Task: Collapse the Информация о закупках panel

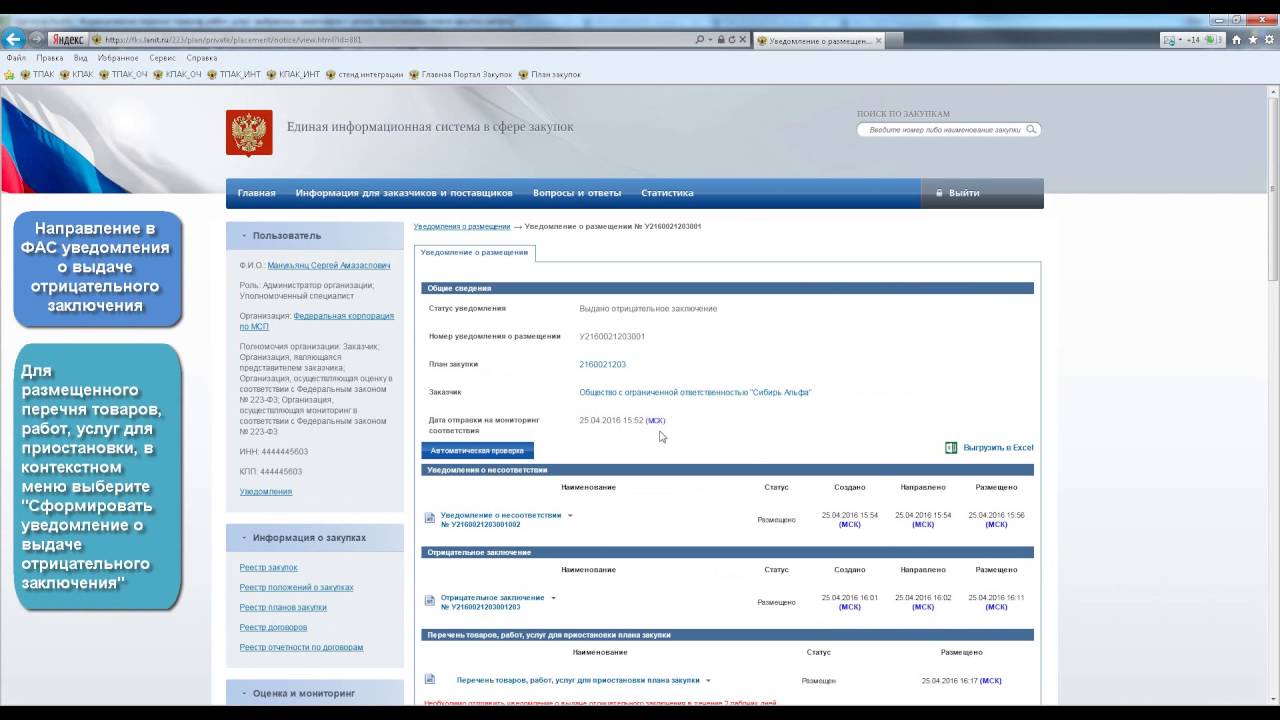Action: click(x=243, y=538)
